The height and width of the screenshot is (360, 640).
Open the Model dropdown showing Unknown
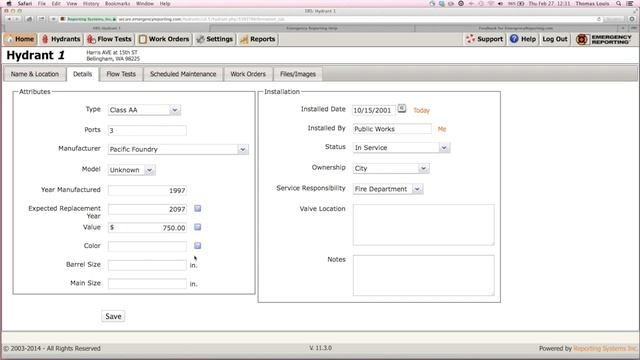click(x=131, y=170)
